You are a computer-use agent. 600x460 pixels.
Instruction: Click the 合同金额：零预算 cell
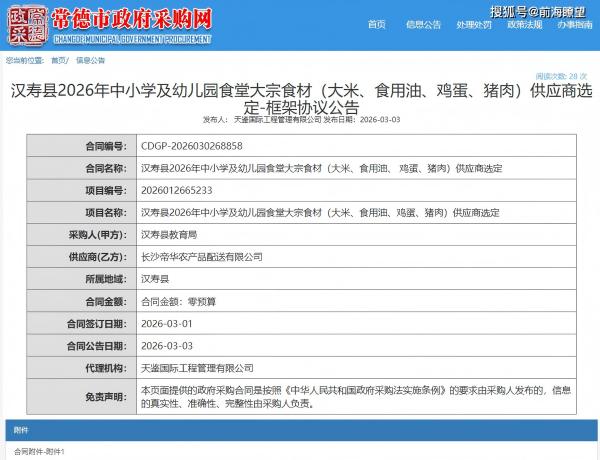click(176, 300)
